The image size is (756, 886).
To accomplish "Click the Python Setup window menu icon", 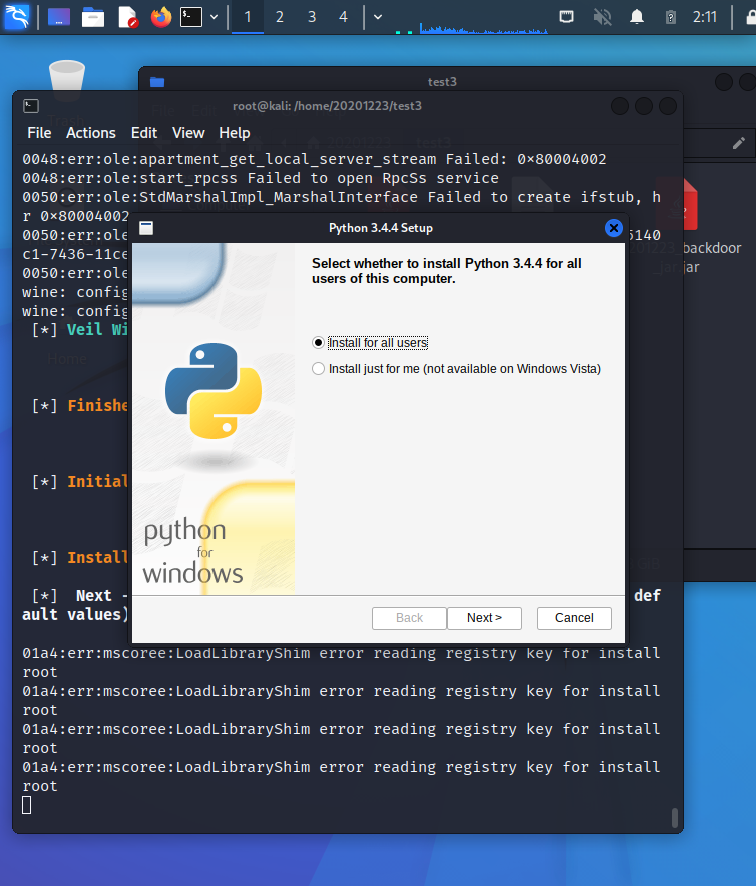I will click(146, 228).
